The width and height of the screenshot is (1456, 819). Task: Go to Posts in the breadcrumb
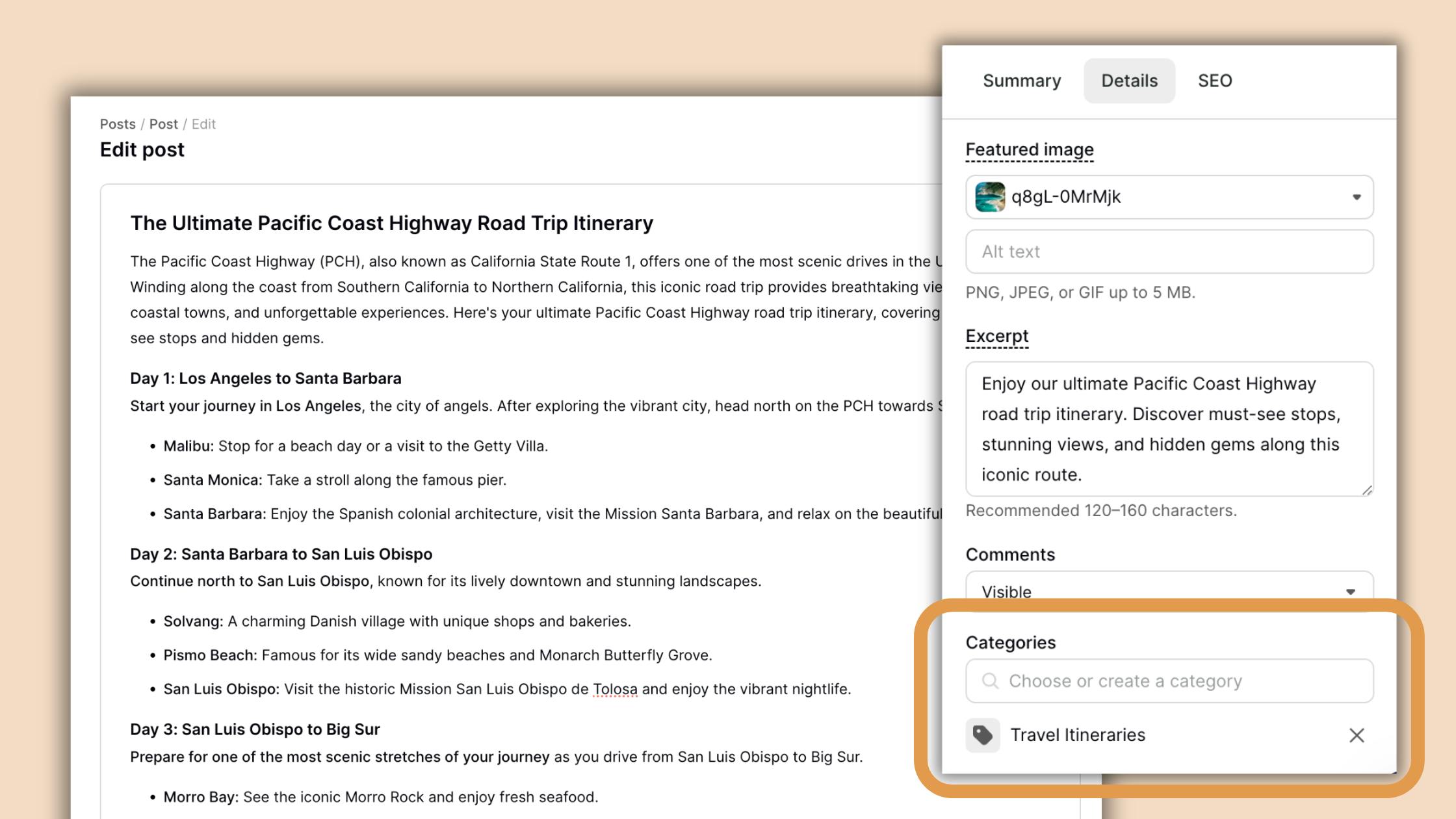pyautogui.click(x=118, y=124)
